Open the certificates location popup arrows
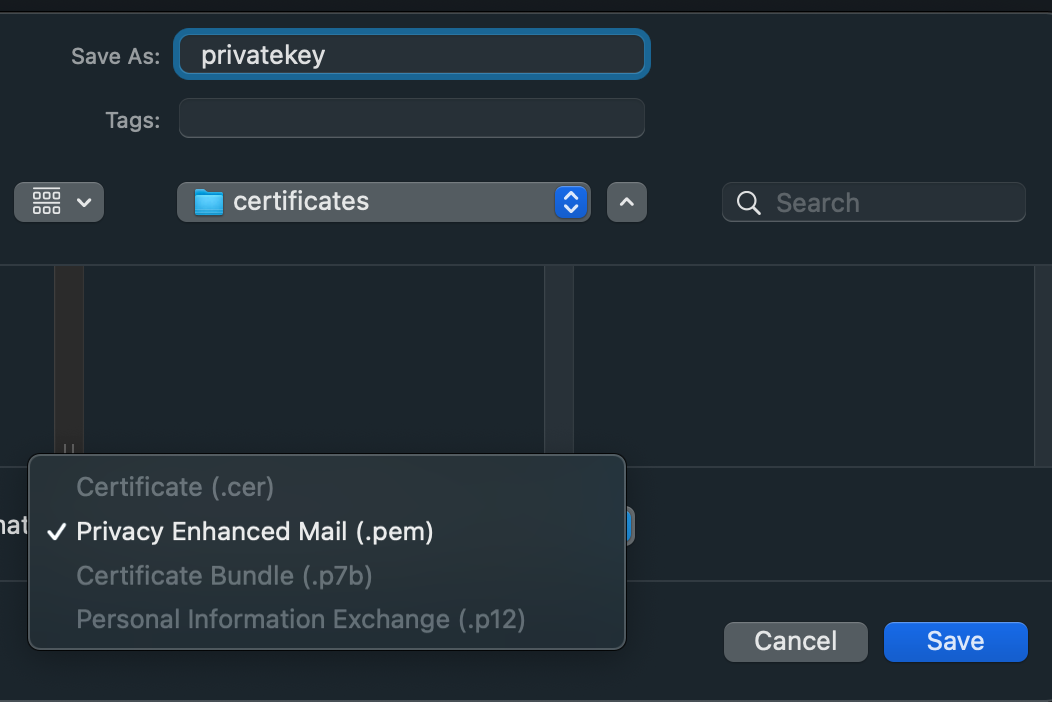This screenshot has height=702, width=1052. coord(571,202)
